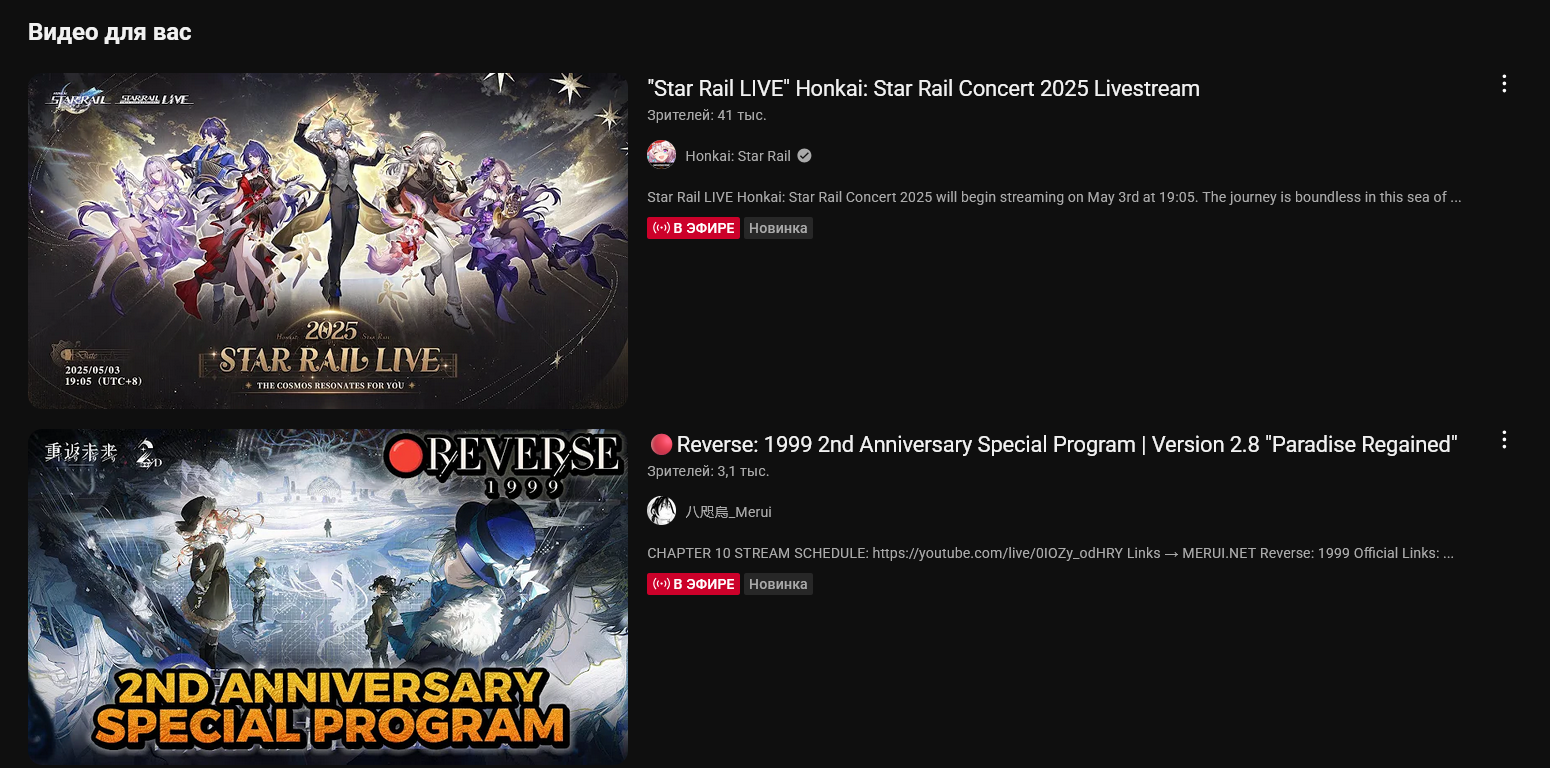Open the Star Rail LIVE 2025 concert thumbnail
The width and height of the screenshot is (1550, 768).
tap(328, 240)
